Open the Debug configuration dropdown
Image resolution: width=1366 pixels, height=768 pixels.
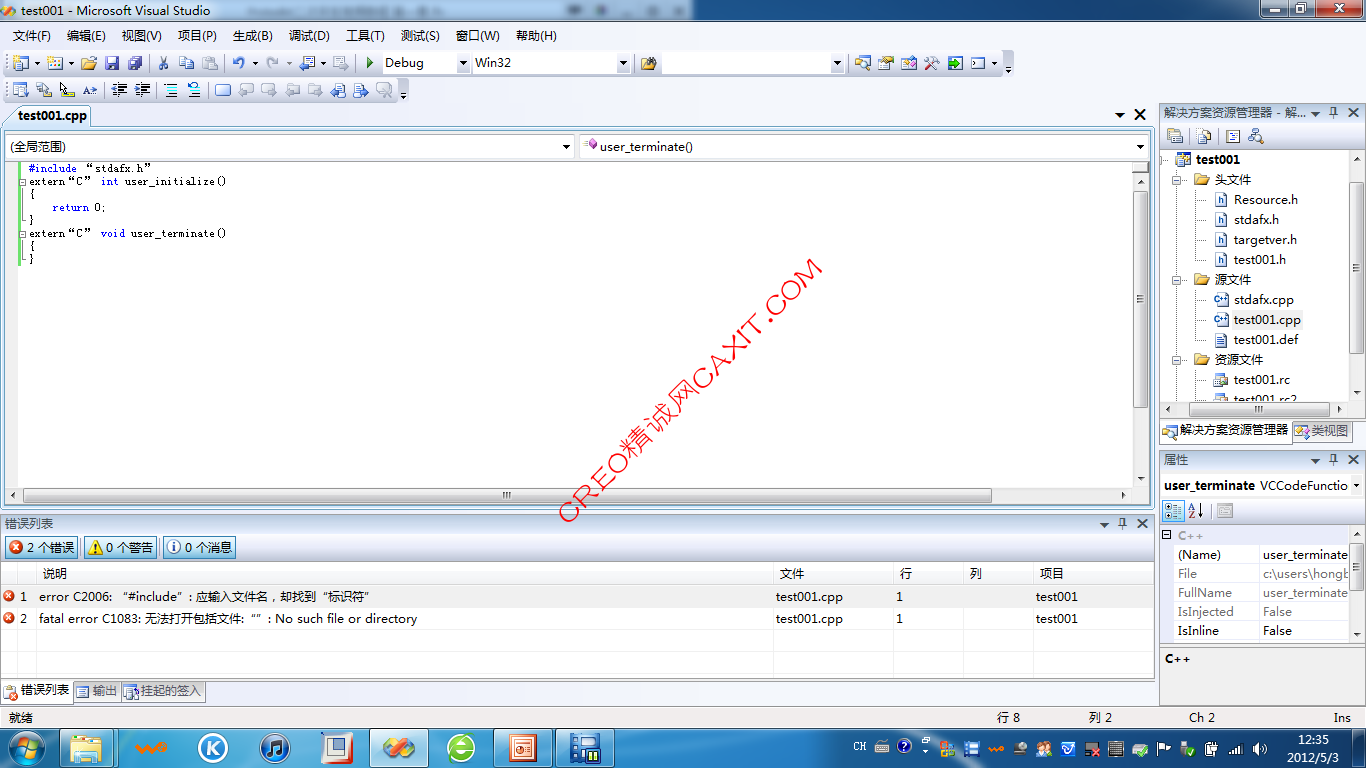point(463,63)
